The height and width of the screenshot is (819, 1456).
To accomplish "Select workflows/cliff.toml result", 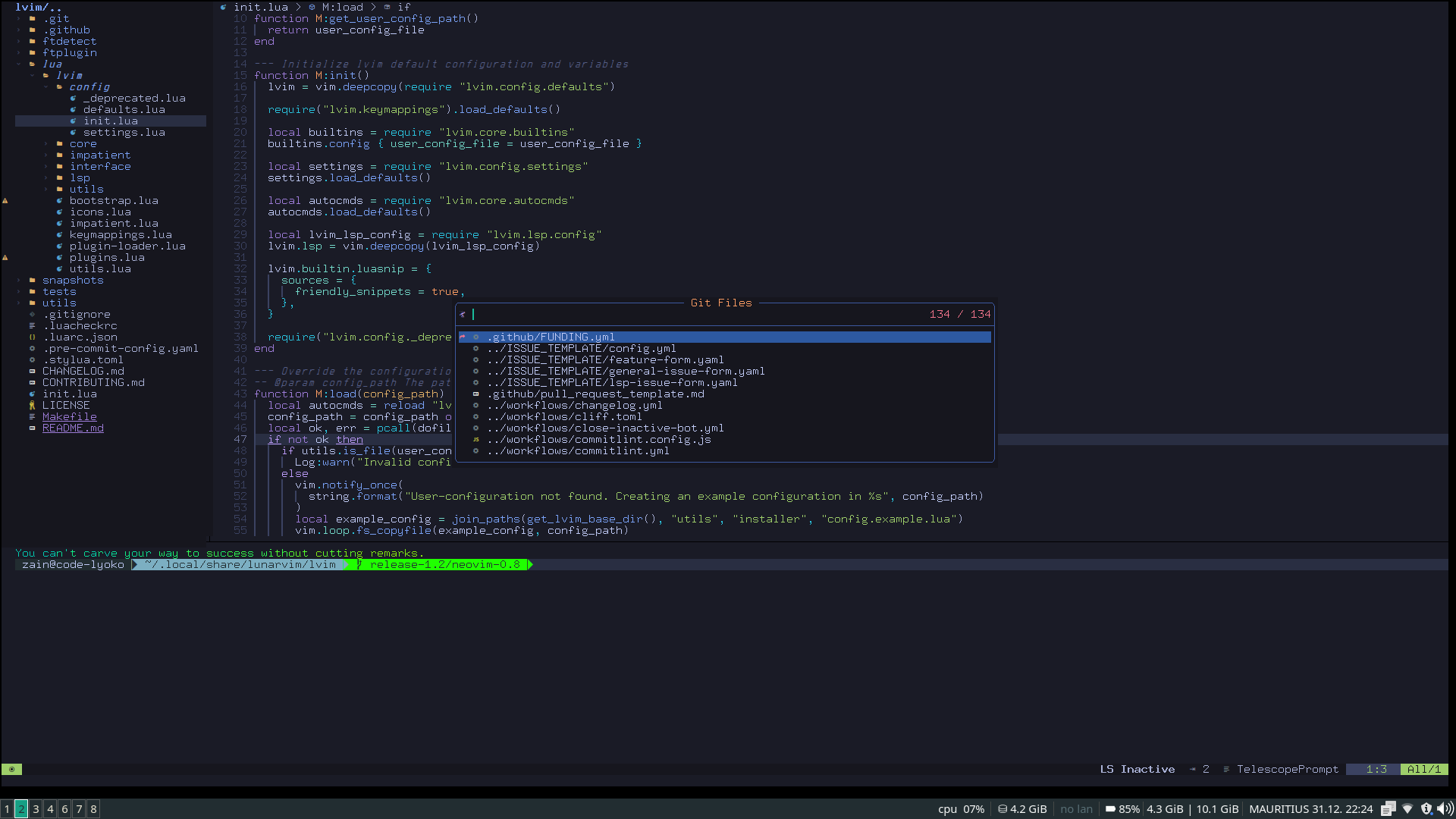I will pyautogui.click(x=565, y=417).
